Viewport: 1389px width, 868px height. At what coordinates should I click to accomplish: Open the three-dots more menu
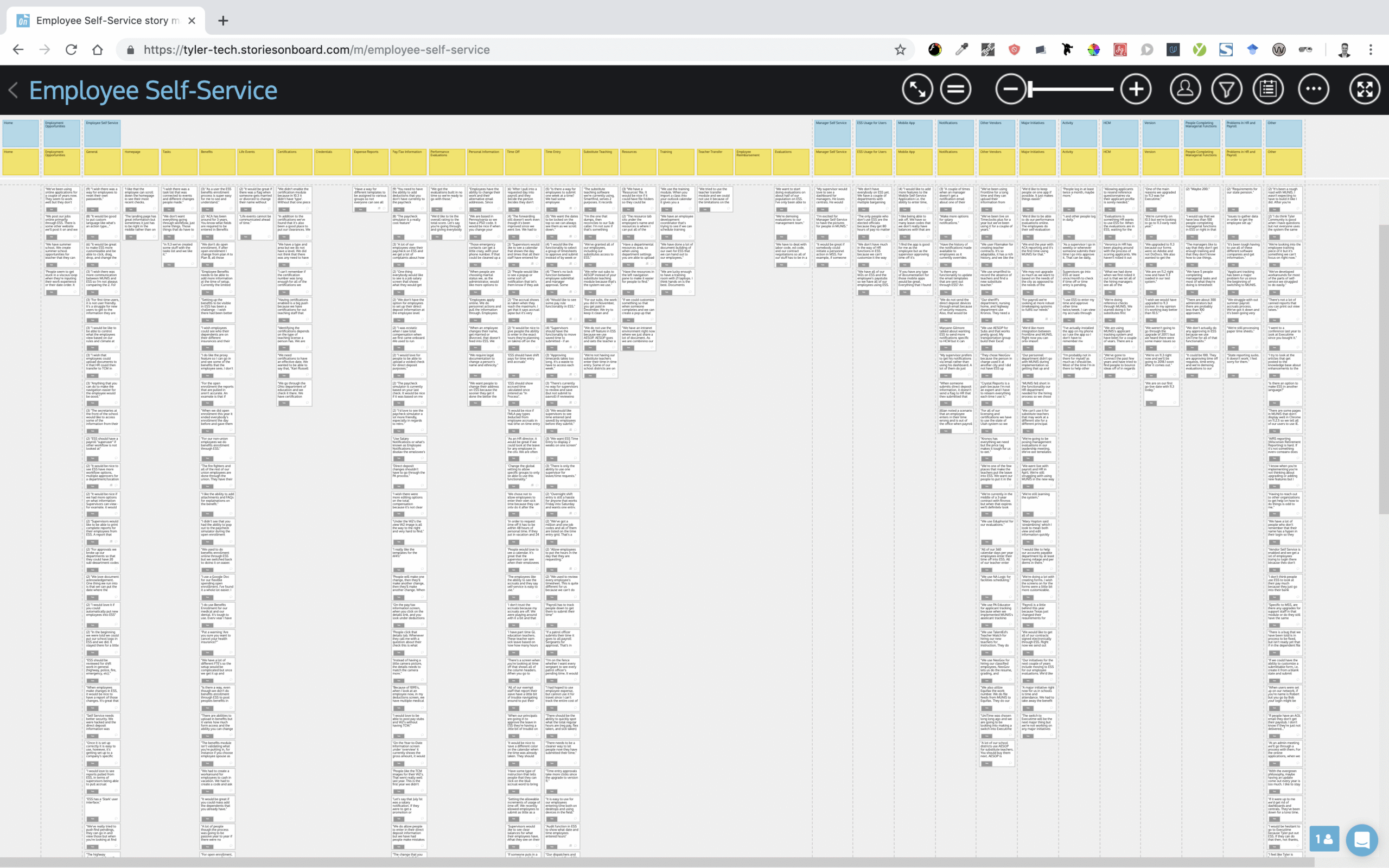click(x=1313, y=90)
